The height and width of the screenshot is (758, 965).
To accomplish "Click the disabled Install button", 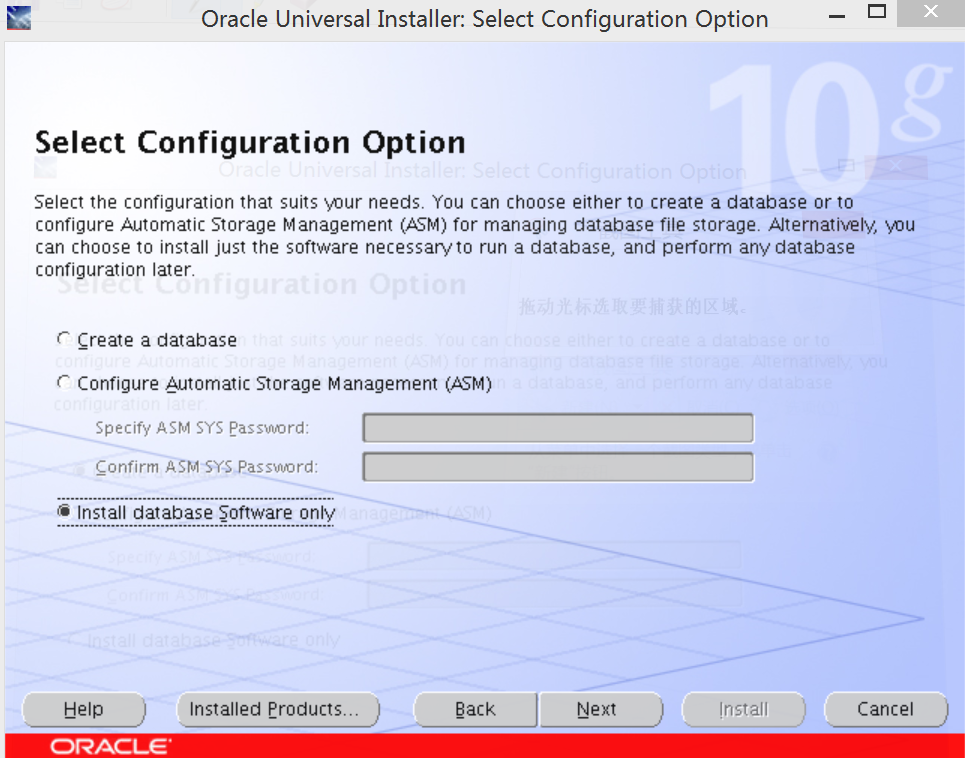I will pos(743,709).
